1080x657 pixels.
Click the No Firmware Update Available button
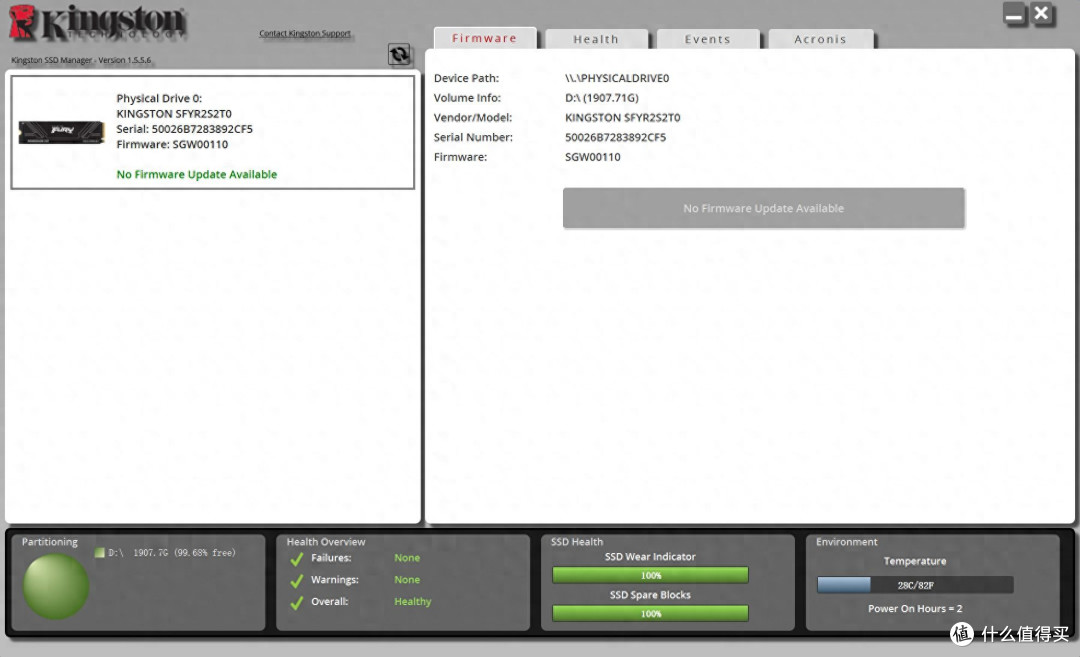763,208
